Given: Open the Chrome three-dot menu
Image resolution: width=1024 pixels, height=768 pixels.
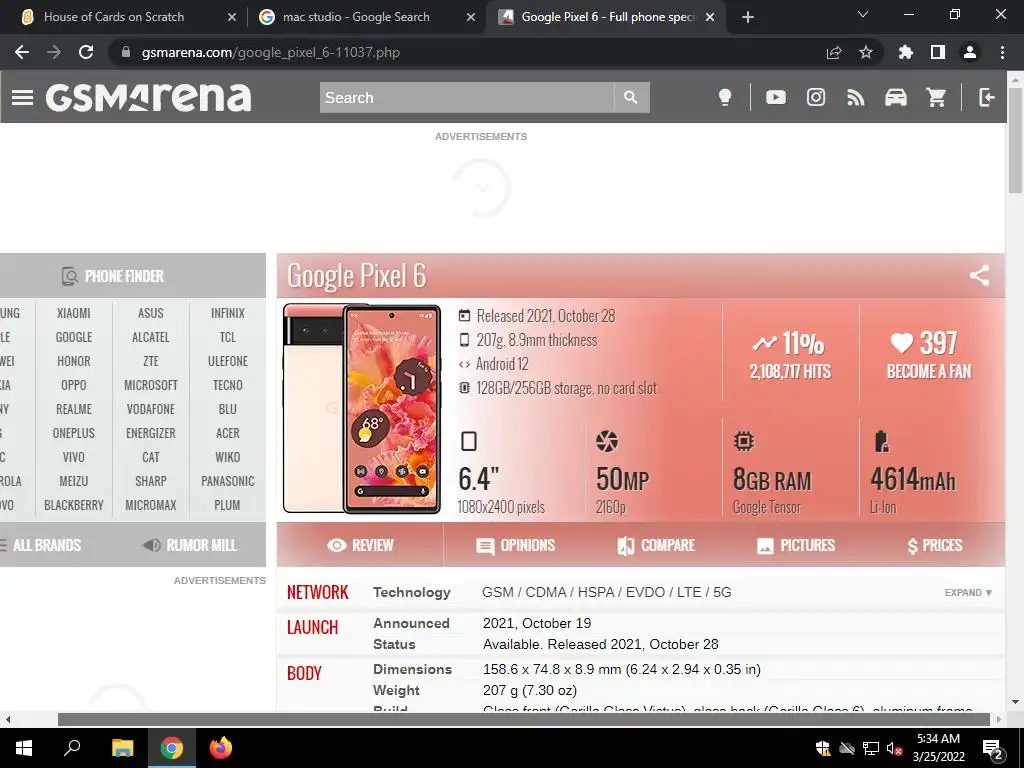Looking at the screenshot, I should pyautogui.click(x=1002, y=52).
